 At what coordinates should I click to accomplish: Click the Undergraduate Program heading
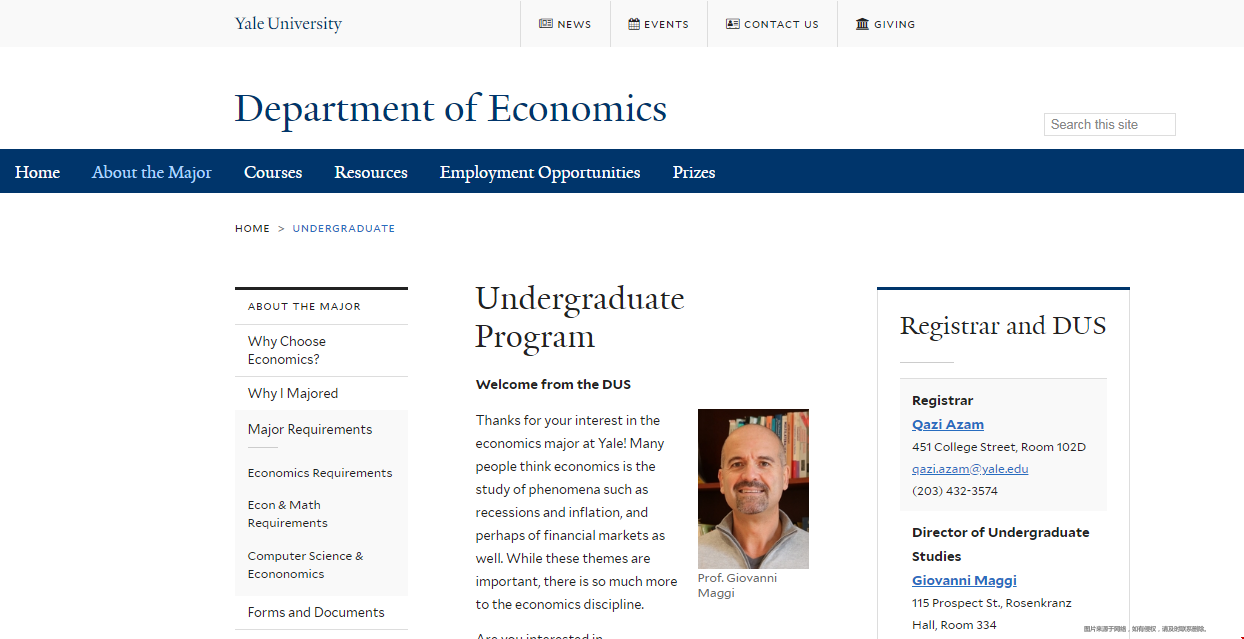[580, 317]
